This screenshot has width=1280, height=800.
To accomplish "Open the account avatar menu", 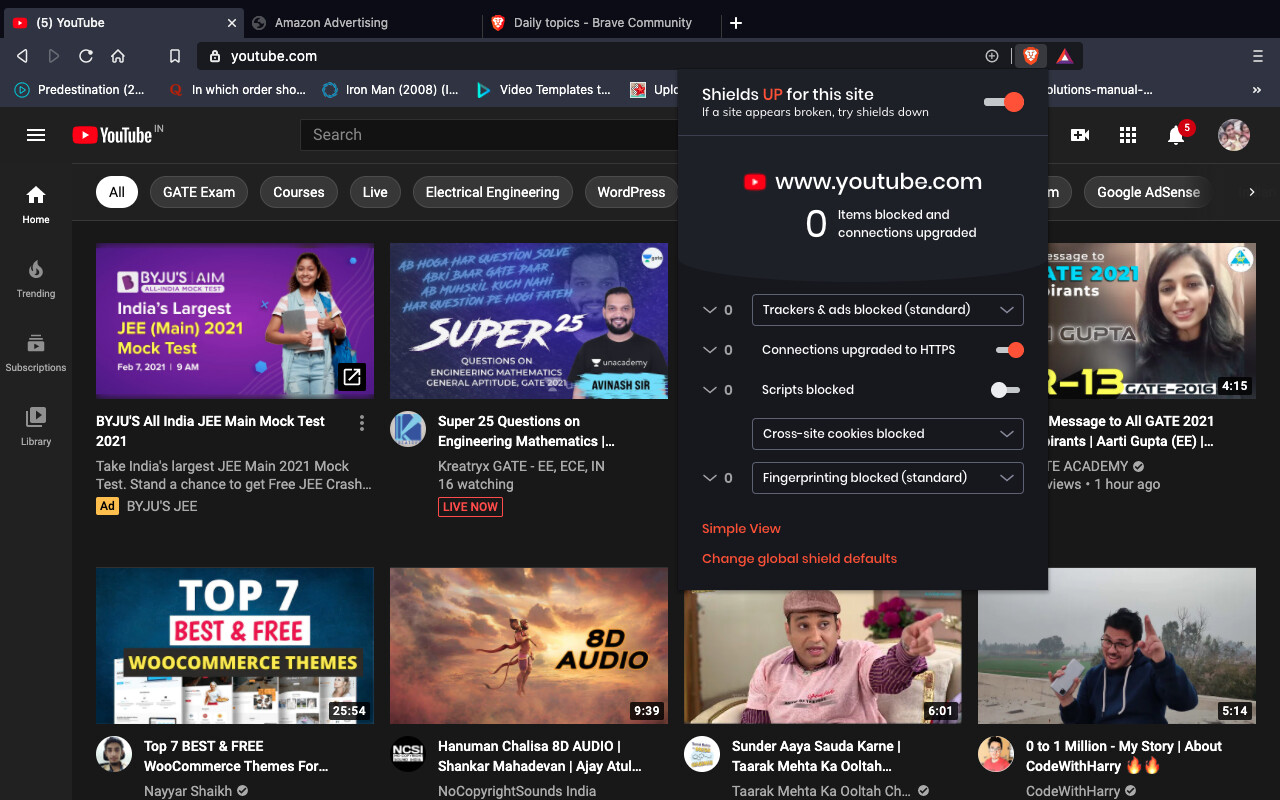I will pos(1234,135).
